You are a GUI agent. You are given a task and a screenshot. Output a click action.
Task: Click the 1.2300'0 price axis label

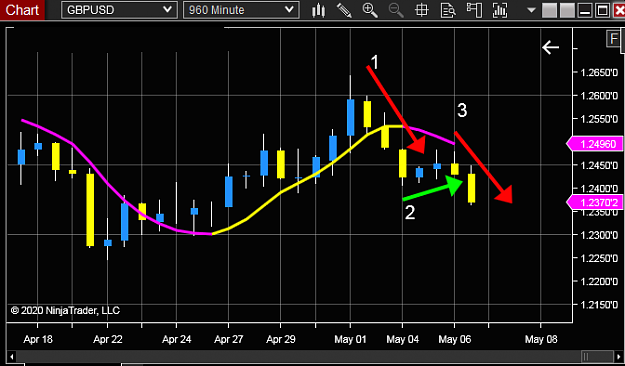coord(599,235)
